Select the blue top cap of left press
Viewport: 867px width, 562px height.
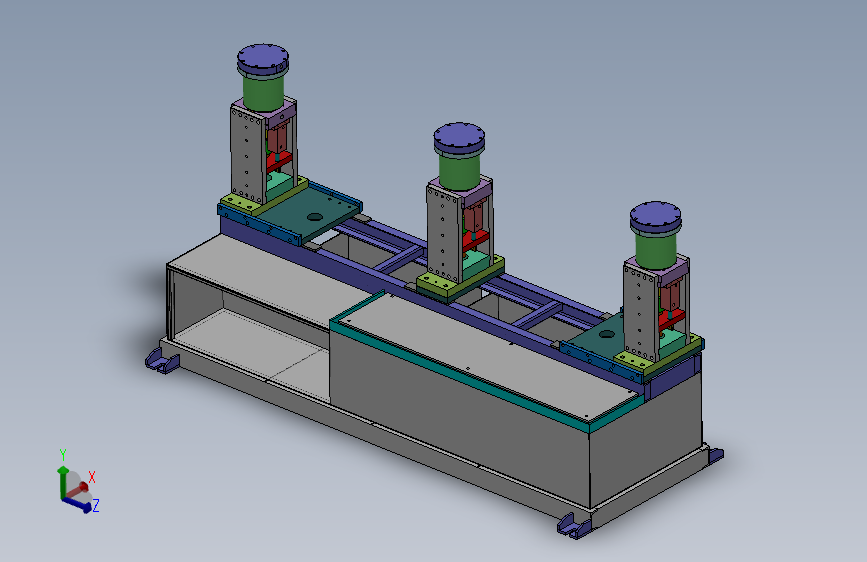click(263, 60)
